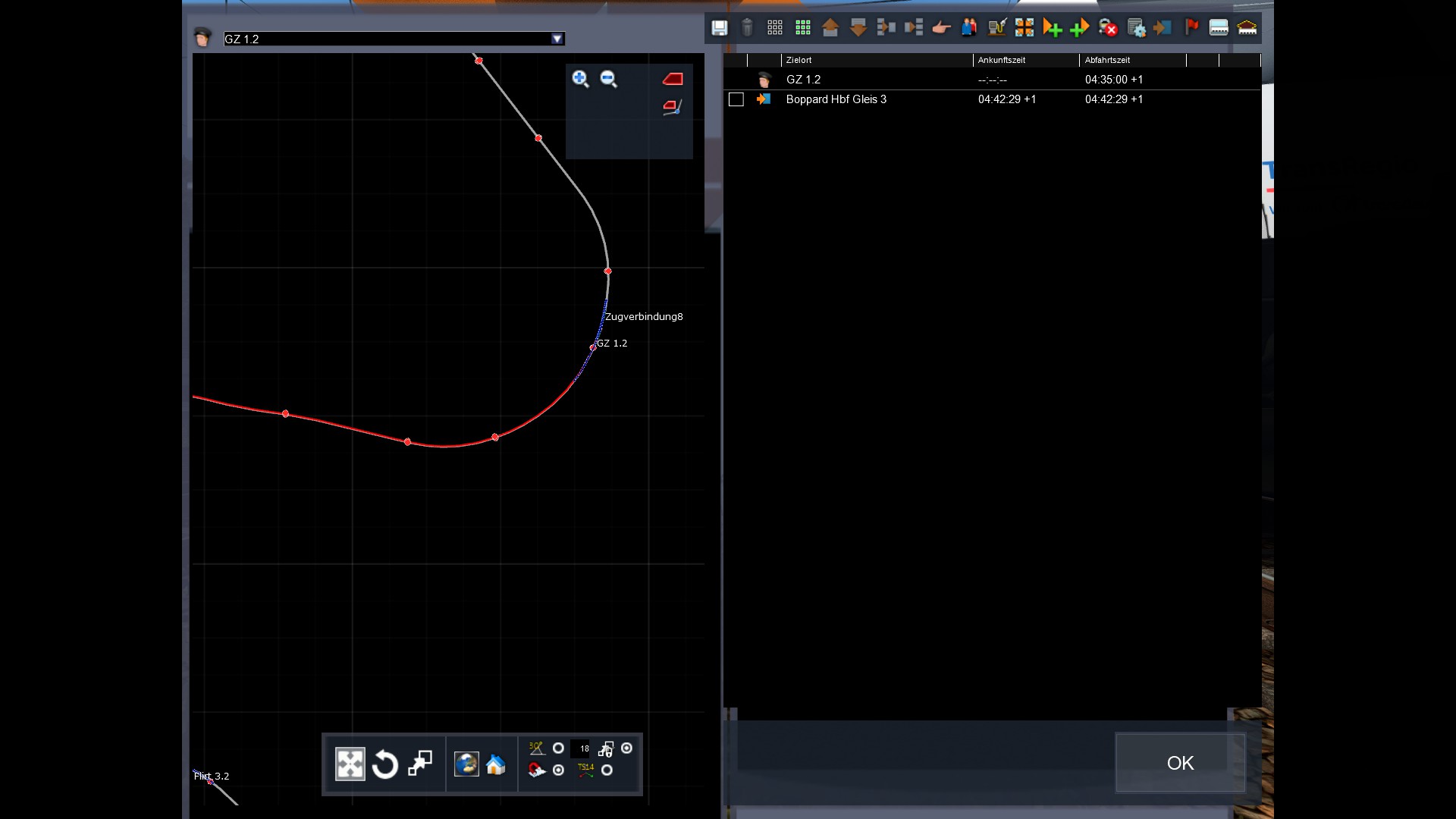
Task: Click the train car with pencil icon
Action: point(673,108)
